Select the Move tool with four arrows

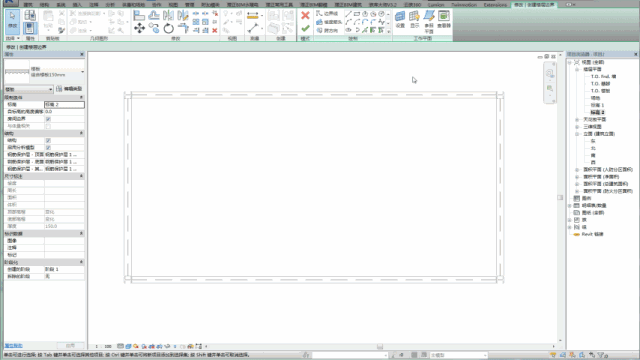[139, 28]
